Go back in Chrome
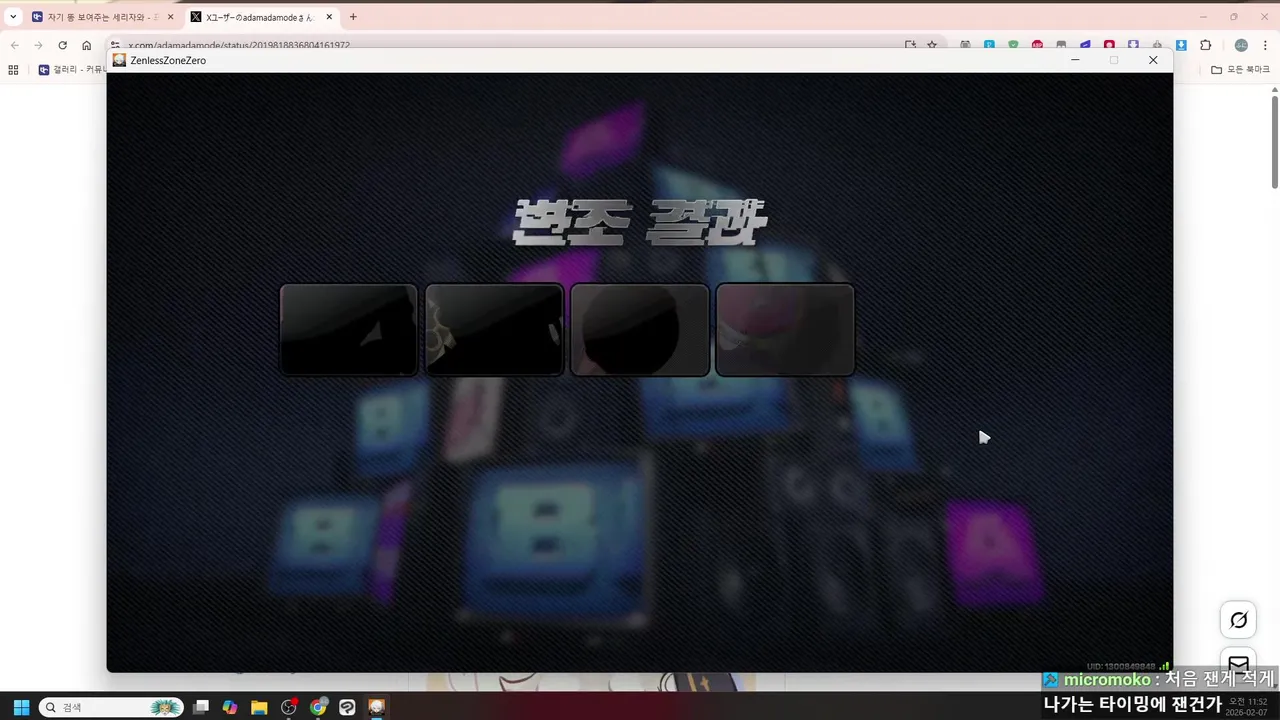This screenshot has width=1280, height=720. click(x=14, y=45)
